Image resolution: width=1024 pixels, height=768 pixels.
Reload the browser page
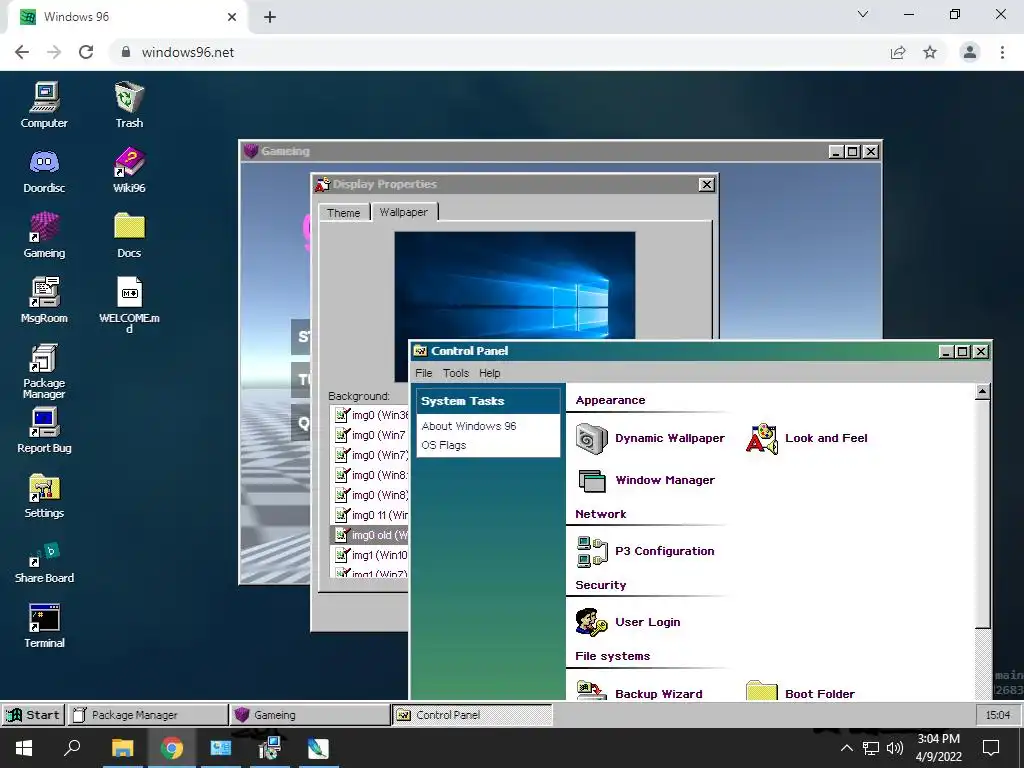pyautogui.click(x=86, y=52)
